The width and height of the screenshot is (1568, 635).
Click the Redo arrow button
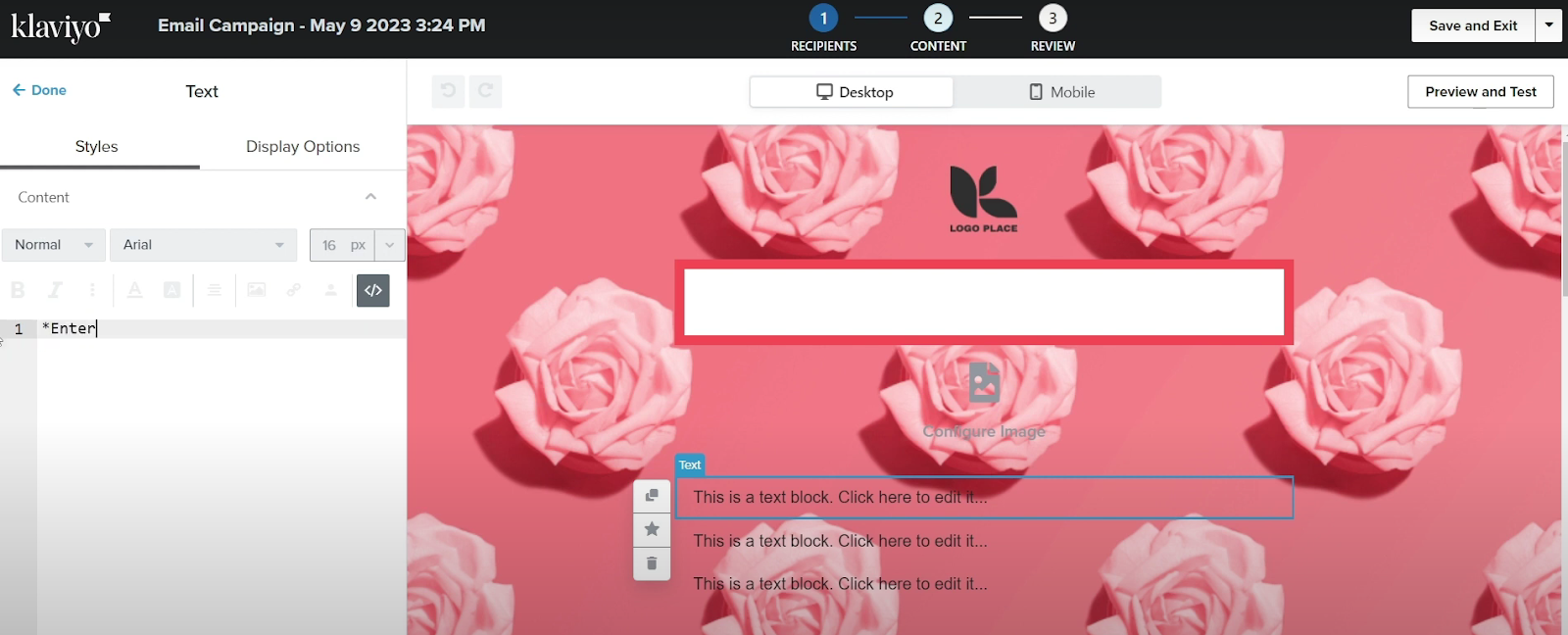[485, 91]
